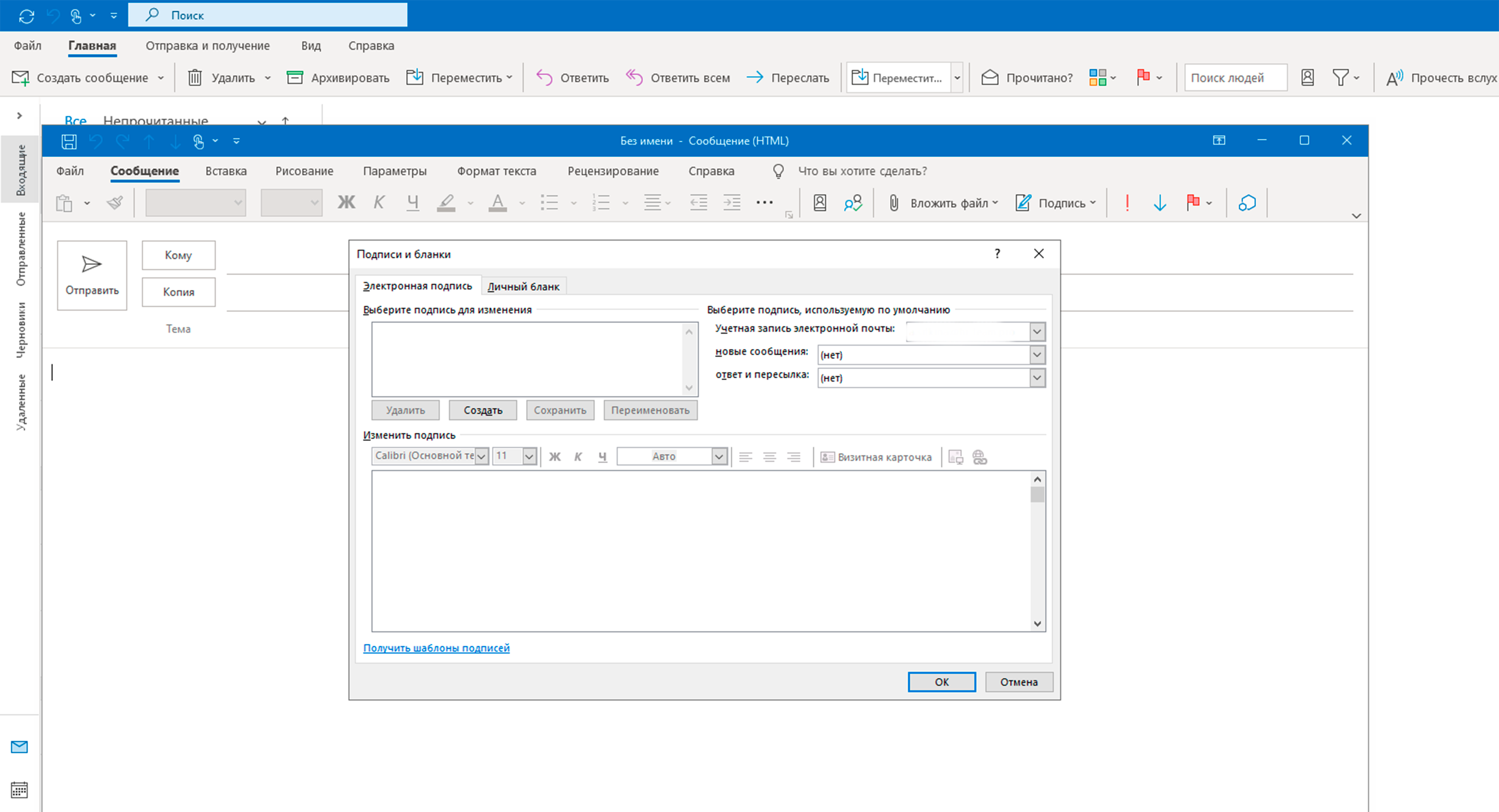Open the Вставка ribbon tab
Screen dimensions: 1499x812
tap(226, 171)
